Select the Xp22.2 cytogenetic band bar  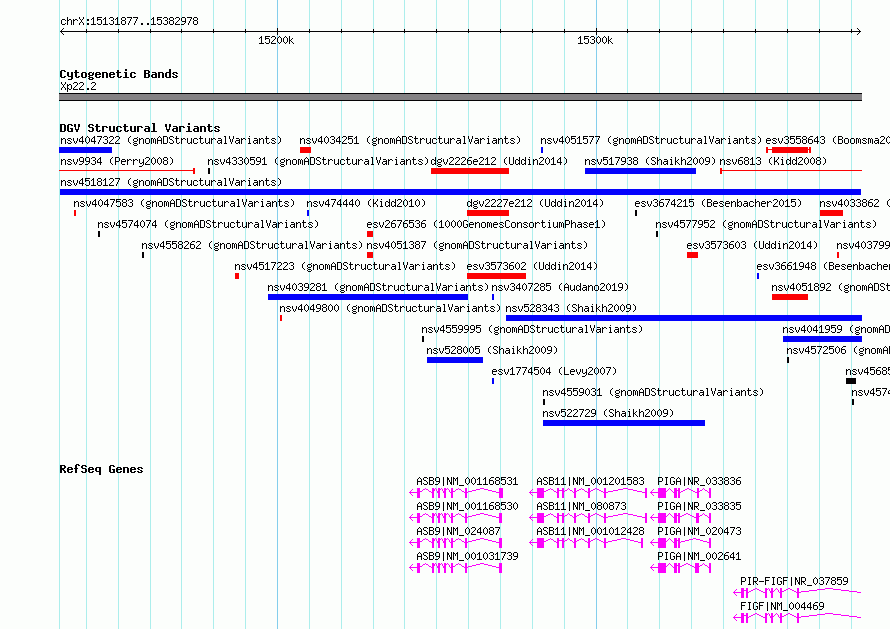tap(460, 97)
